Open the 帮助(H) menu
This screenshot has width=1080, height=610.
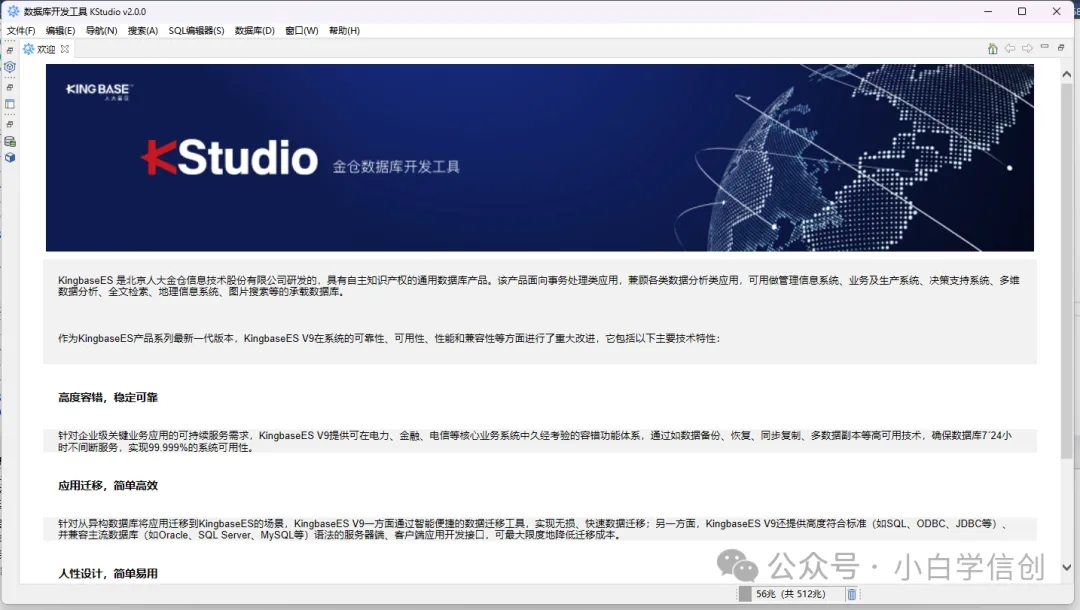[343, 30]
